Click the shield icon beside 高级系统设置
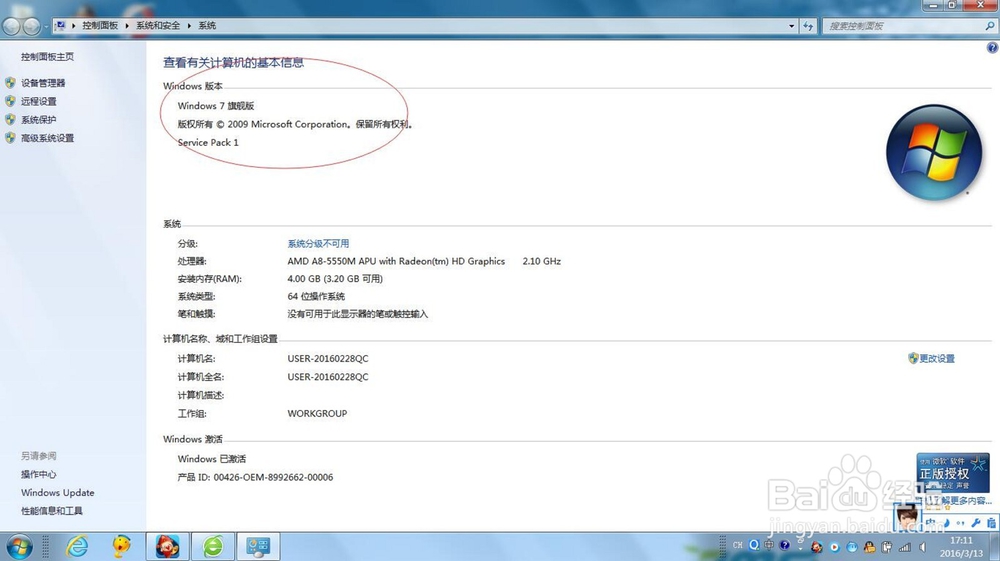The height and width of the screenshot is (561, 1000). coord(10,138)
